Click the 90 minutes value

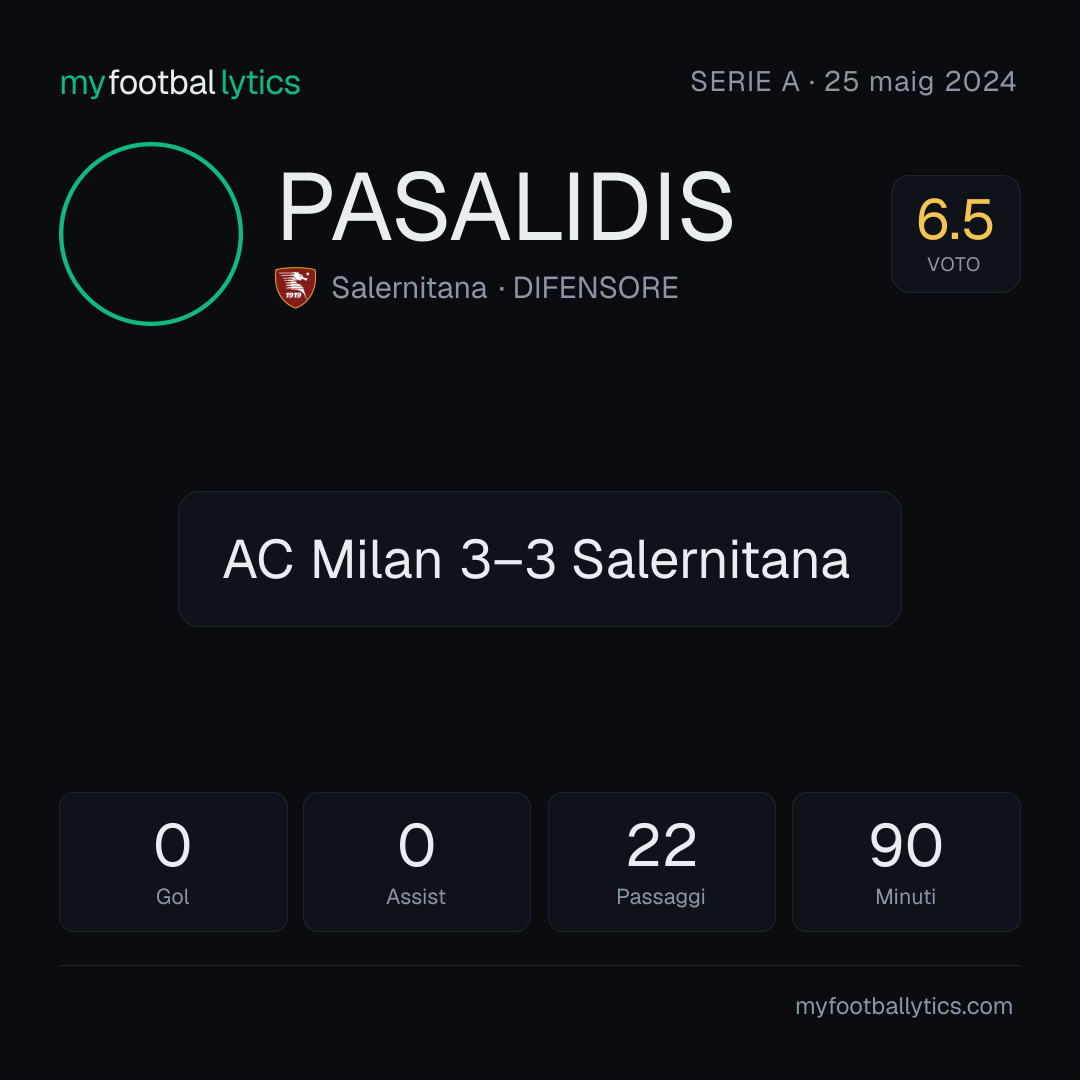tap(906, 845)
